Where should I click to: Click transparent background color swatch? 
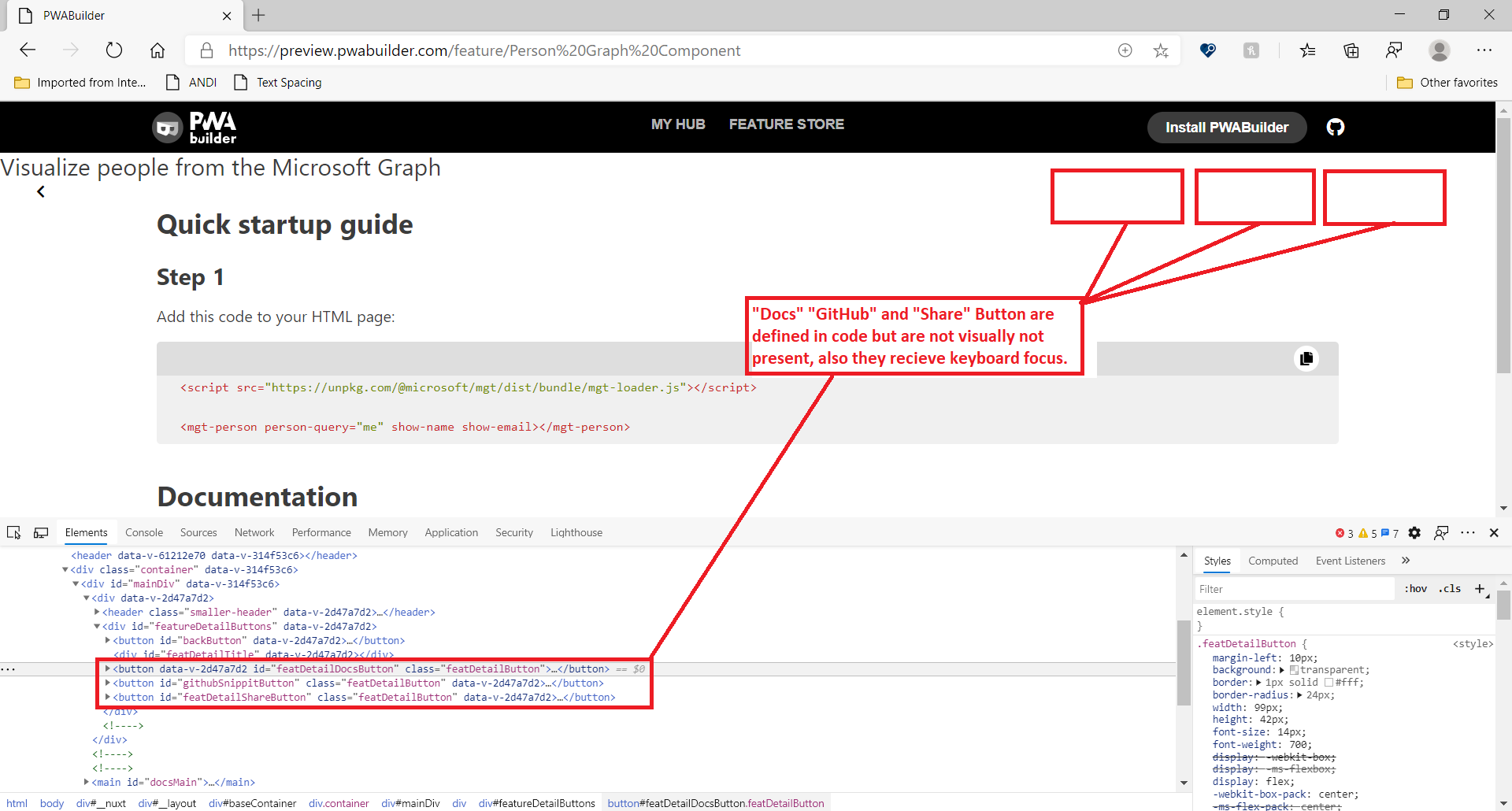point(1294,670)
